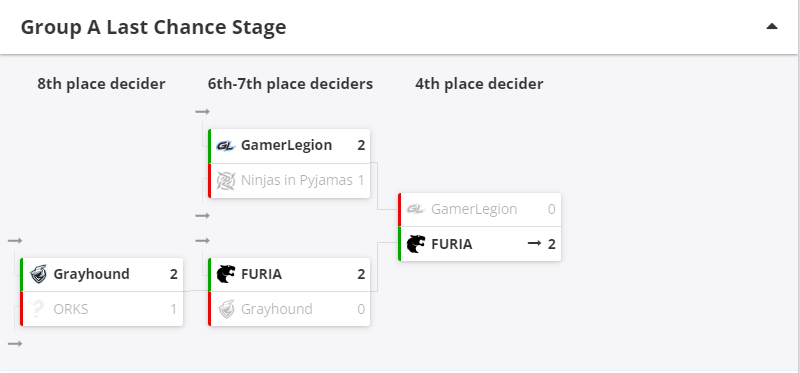Click the FURIA logo in the 6th-7th place decider
The width and height of the screenshot is (800, 373).
pos(226,274)
